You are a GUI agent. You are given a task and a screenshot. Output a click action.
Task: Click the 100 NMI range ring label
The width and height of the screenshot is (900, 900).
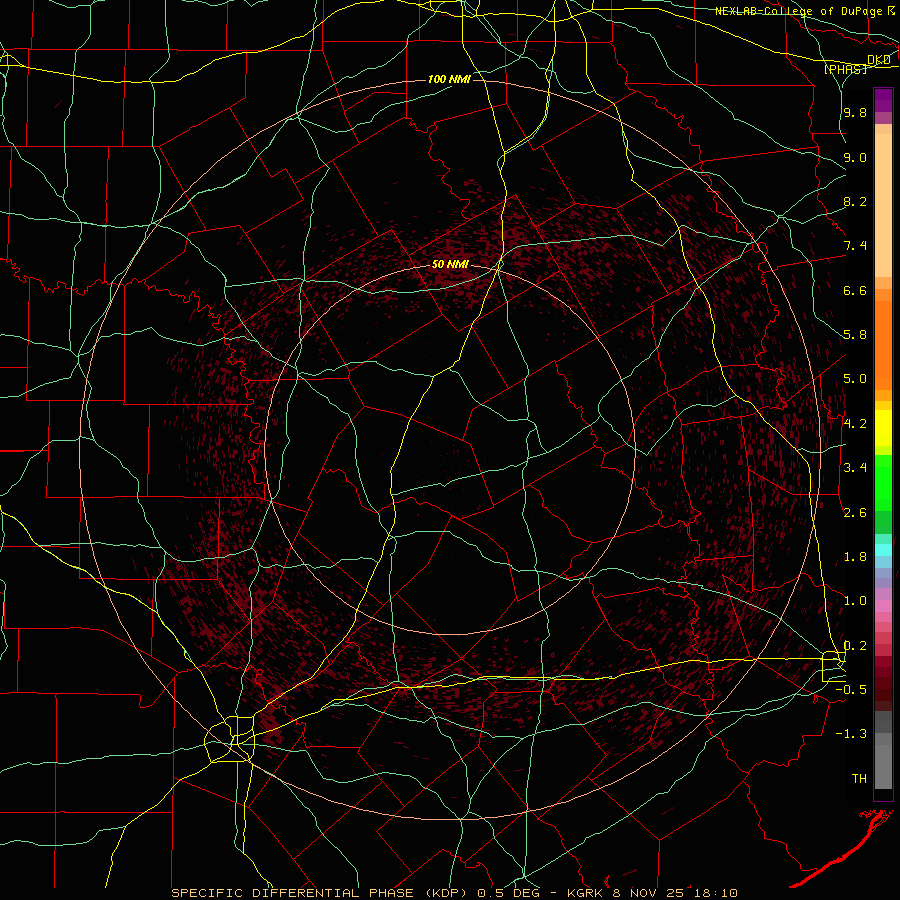[449, 79]
